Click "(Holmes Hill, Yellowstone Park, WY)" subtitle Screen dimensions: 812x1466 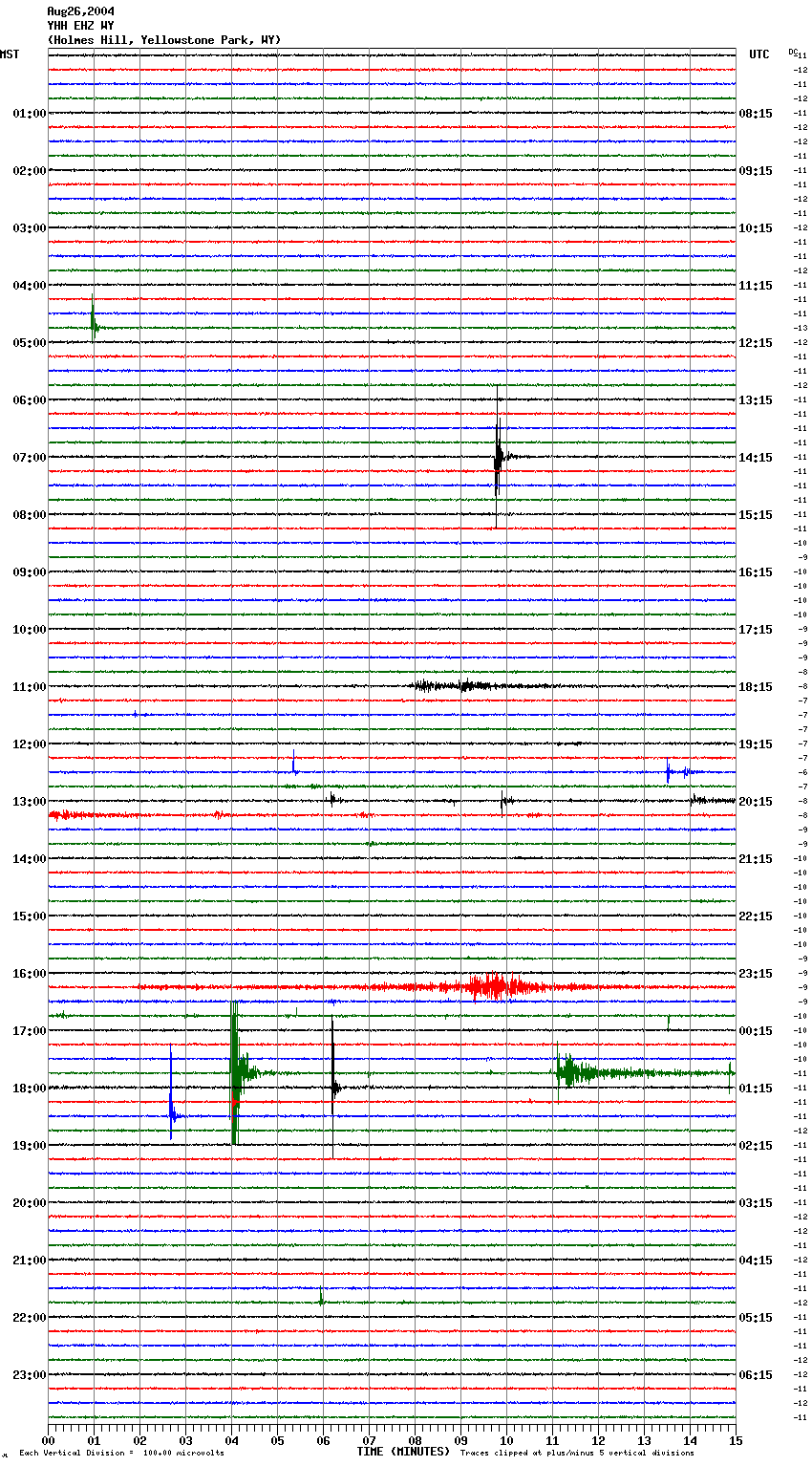(x=164, y=40)
